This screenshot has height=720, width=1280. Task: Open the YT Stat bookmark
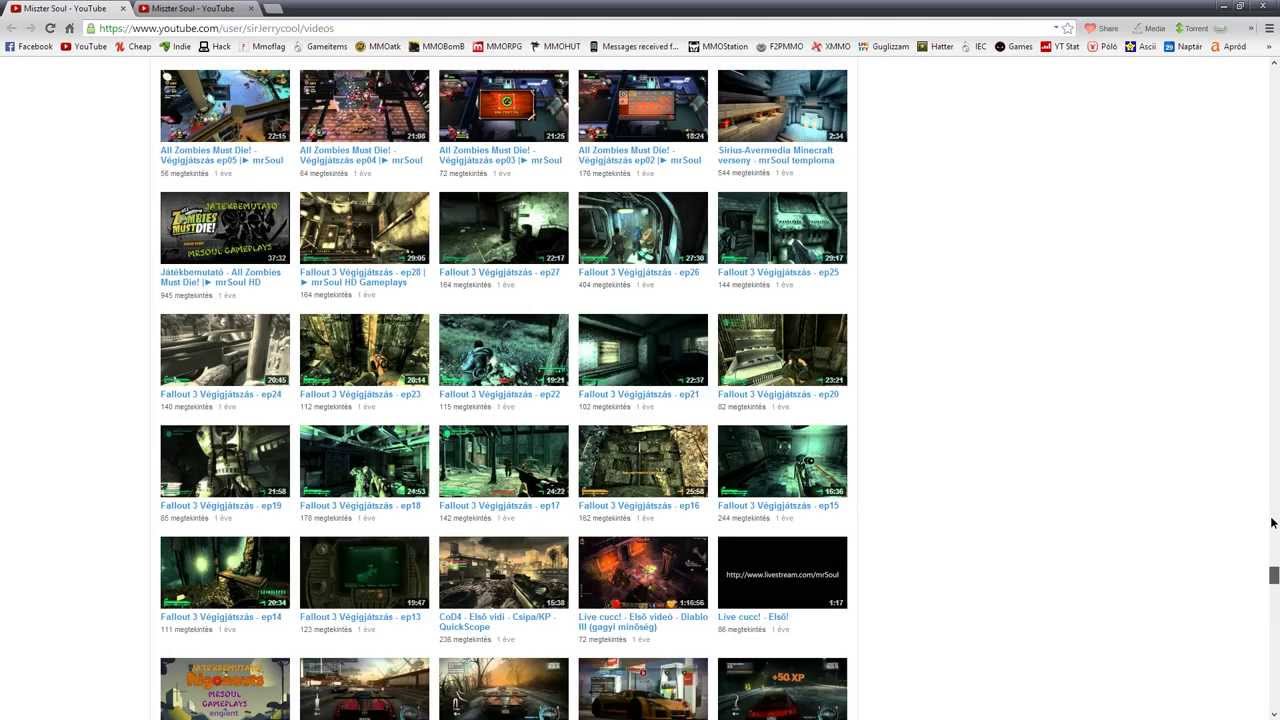(x=1060, y=46)
